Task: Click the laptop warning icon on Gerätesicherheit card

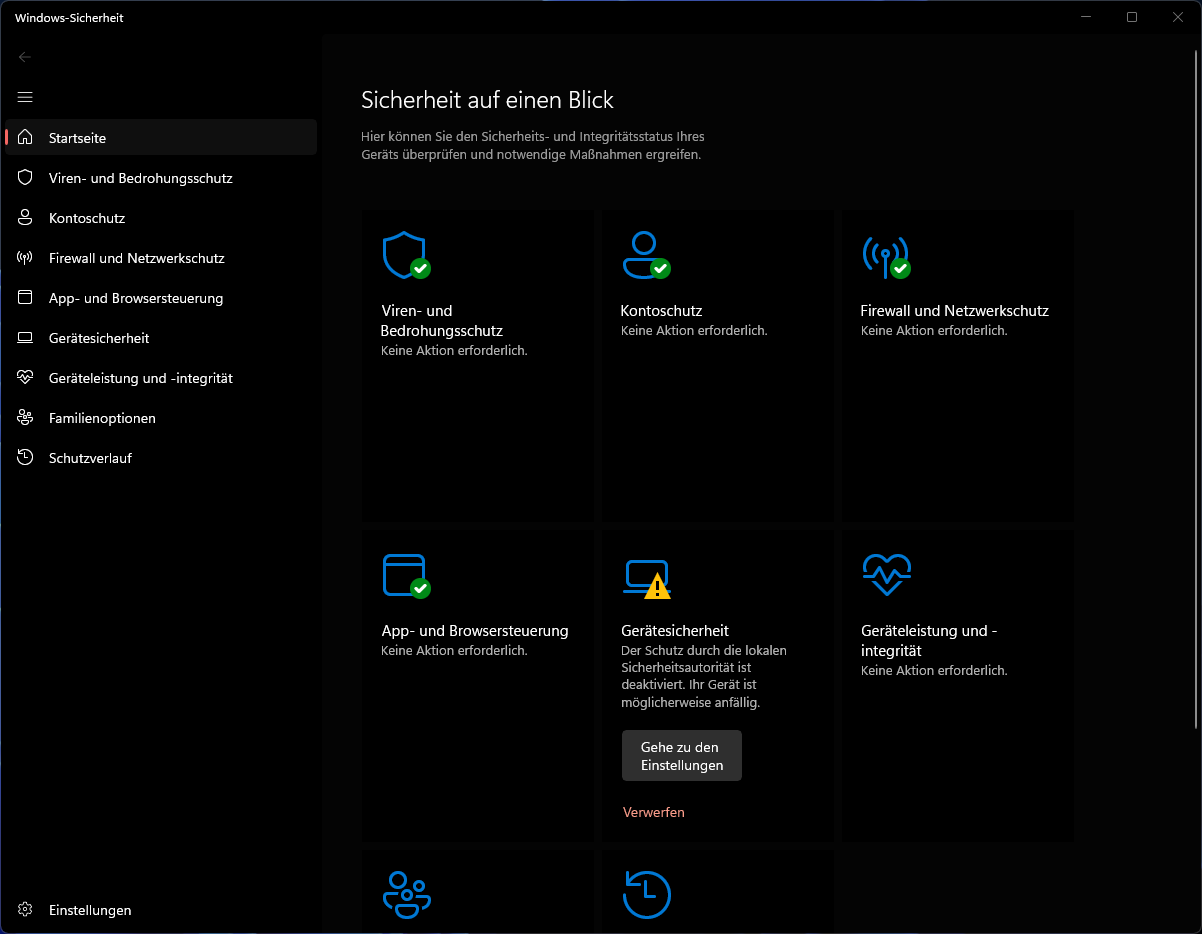Action: [x=647, y=579]
